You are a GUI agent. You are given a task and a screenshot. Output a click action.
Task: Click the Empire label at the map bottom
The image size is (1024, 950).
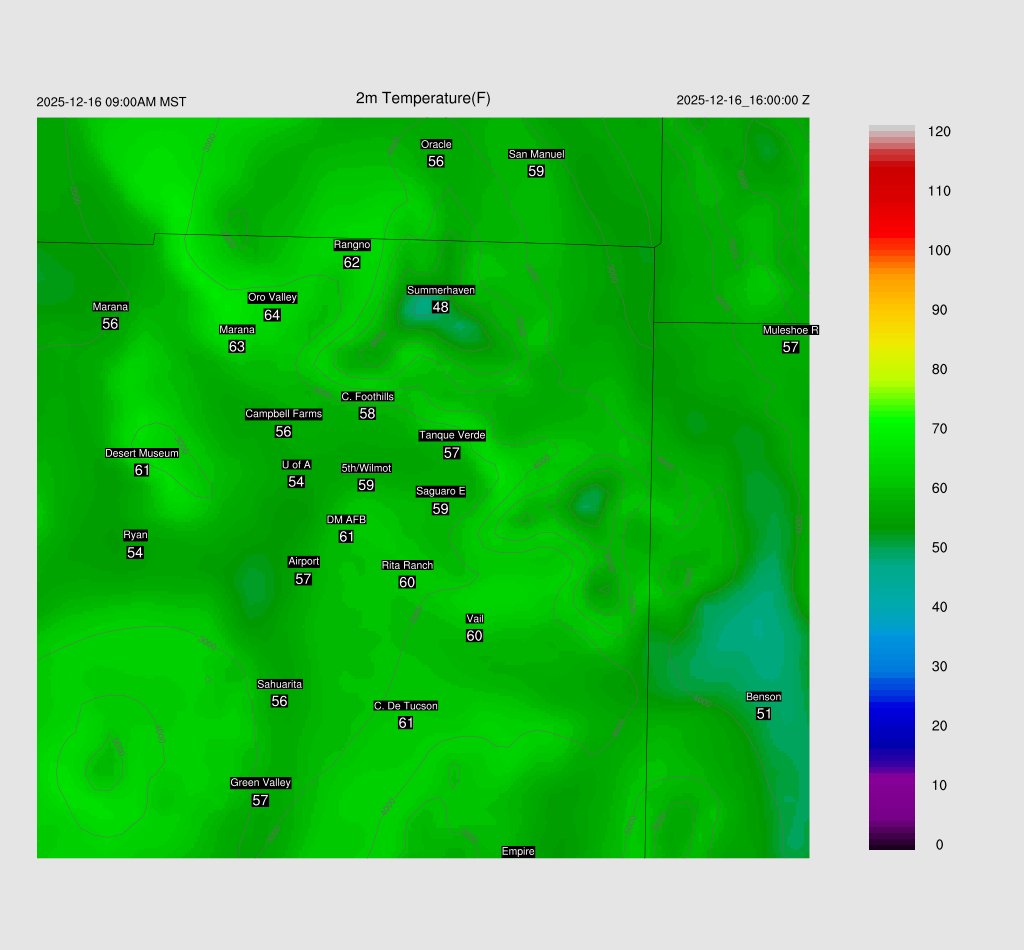click(x=518, y=851)
